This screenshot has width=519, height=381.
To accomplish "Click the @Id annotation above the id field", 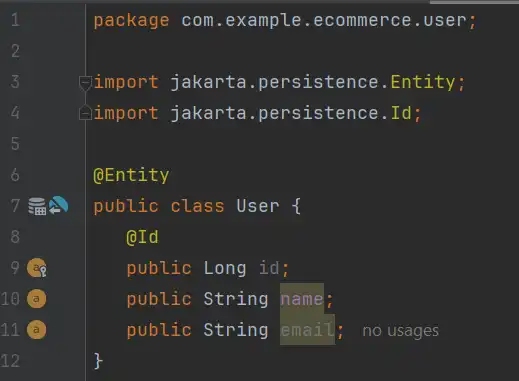I will pyautogui.click(x=142, y=237).
